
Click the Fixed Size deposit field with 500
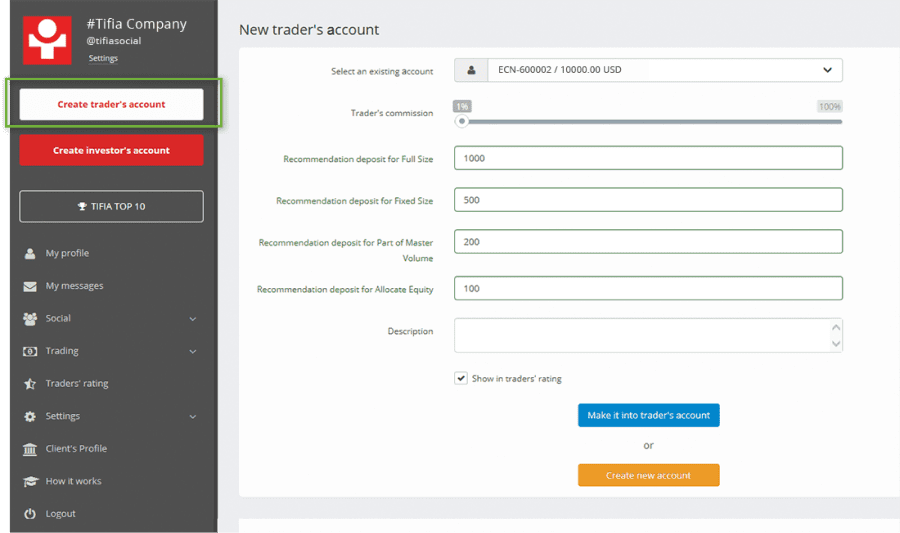[x=649, y=200]
